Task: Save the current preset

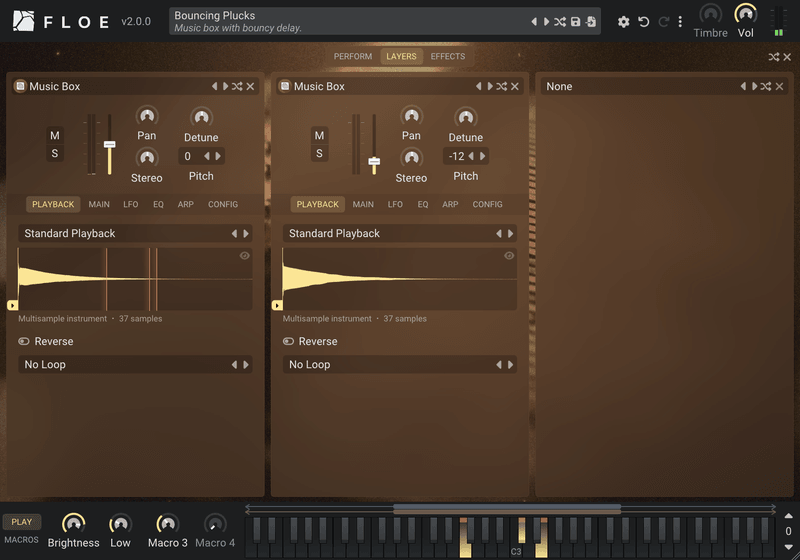Action: 576,21
